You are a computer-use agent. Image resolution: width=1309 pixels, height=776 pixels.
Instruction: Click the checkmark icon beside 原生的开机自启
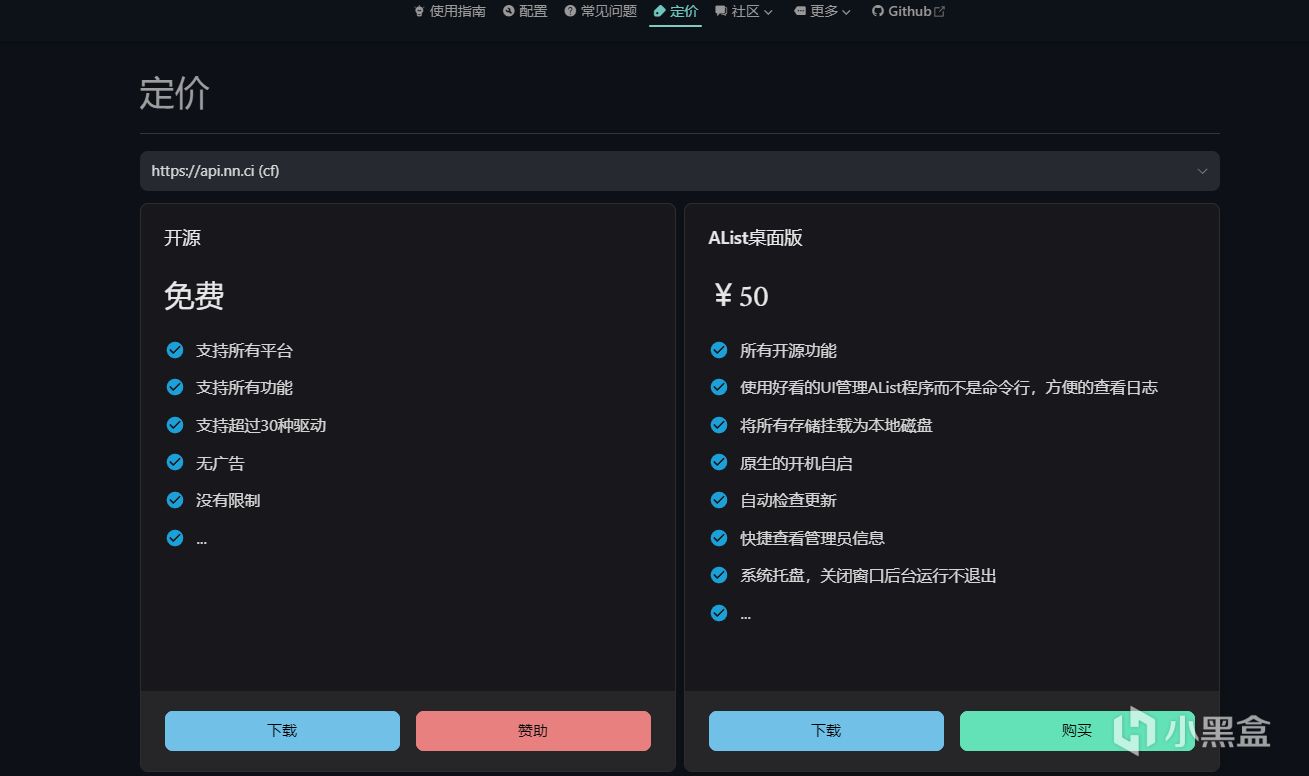coord(719,462)
